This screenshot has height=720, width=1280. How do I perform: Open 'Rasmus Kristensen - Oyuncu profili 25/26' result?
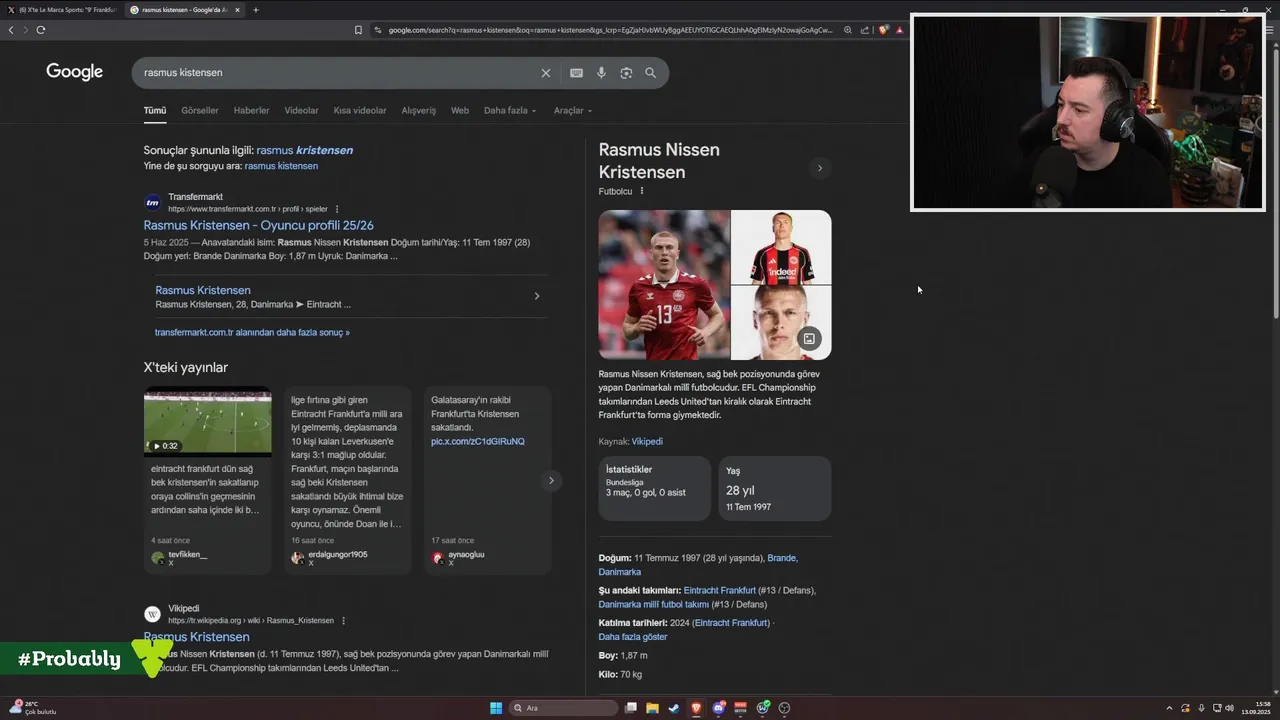coord(259,226)
